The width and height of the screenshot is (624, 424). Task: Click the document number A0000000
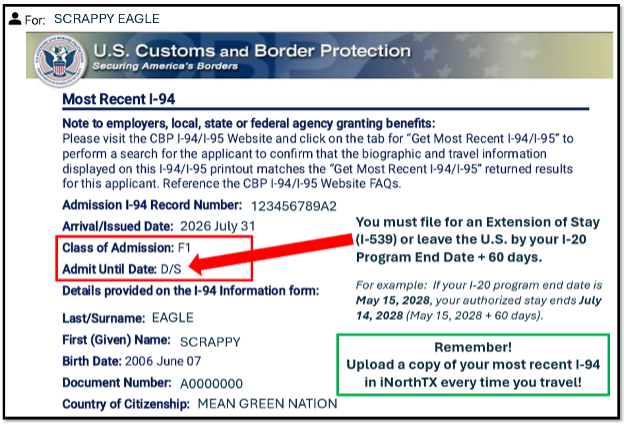[211, 384]
